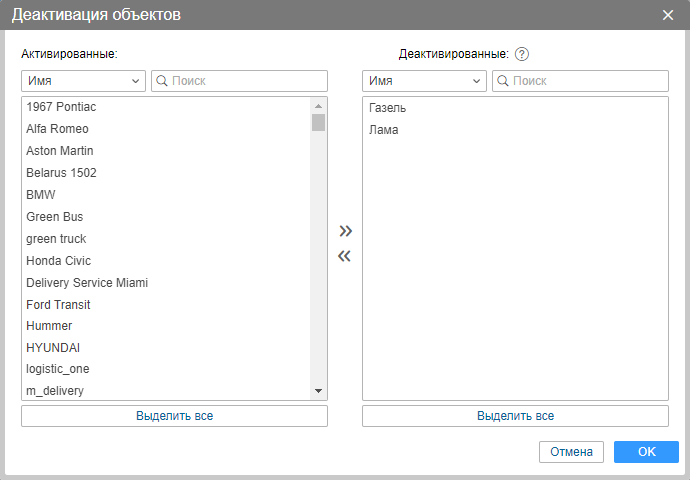Select Лама in the deactivated list
This screenshot has height=480, width=690.
[x=384, y=130]
